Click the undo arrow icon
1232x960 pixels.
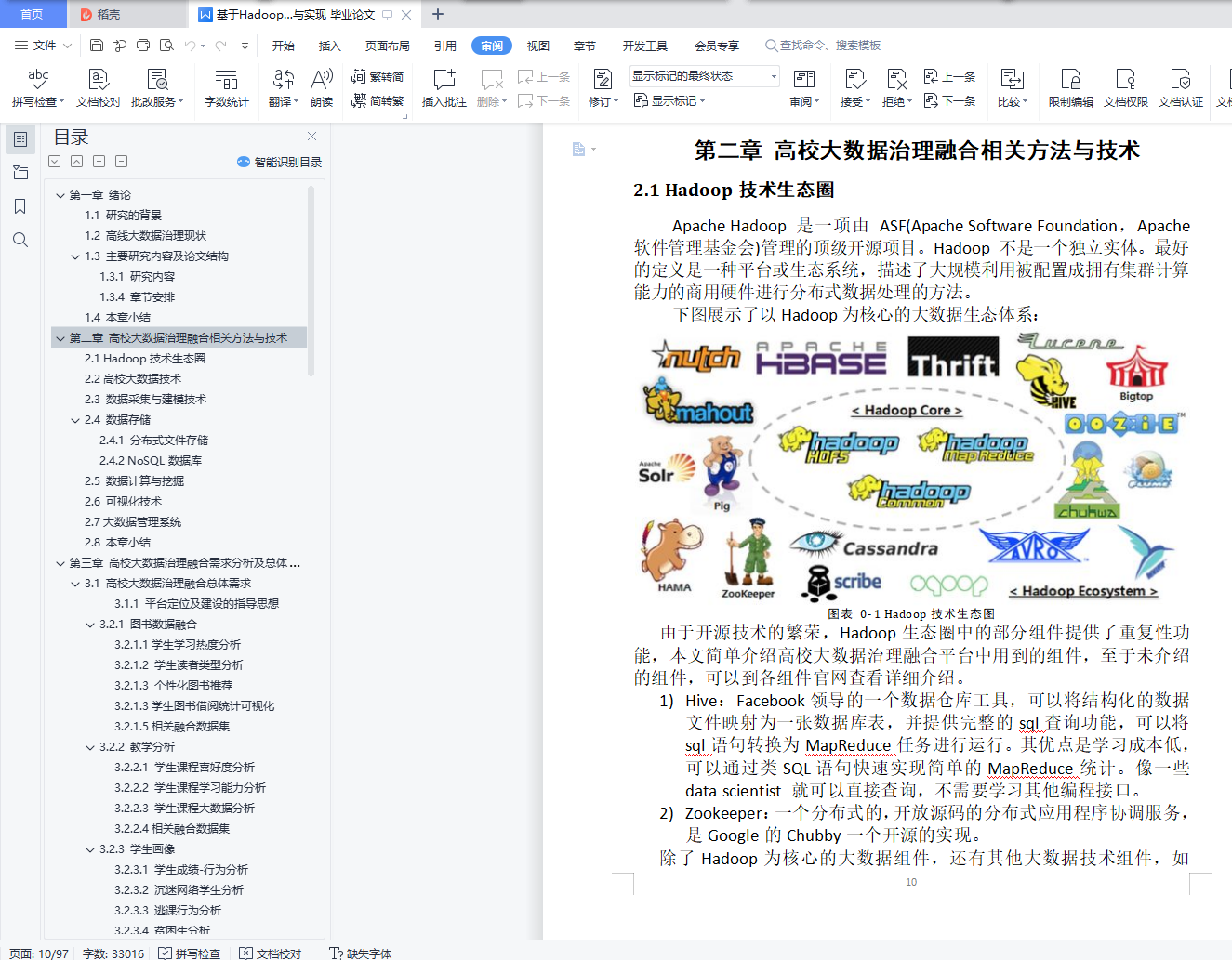coord(190,45)
